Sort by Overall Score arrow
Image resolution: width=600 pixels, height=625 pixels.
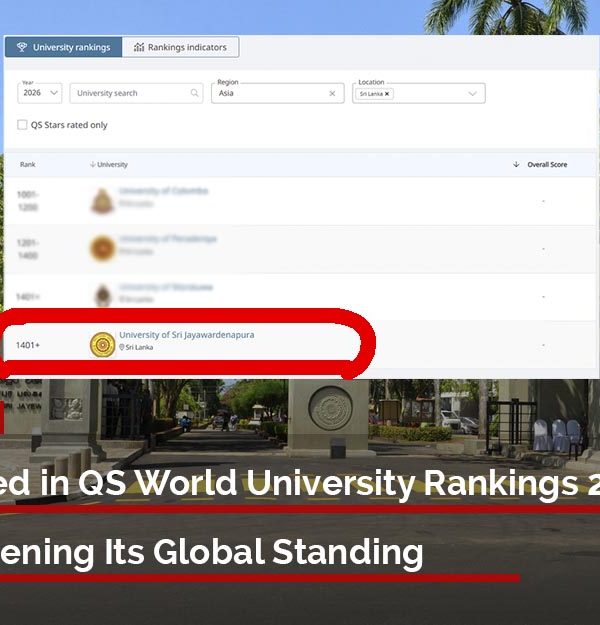(x=516, y=164)
